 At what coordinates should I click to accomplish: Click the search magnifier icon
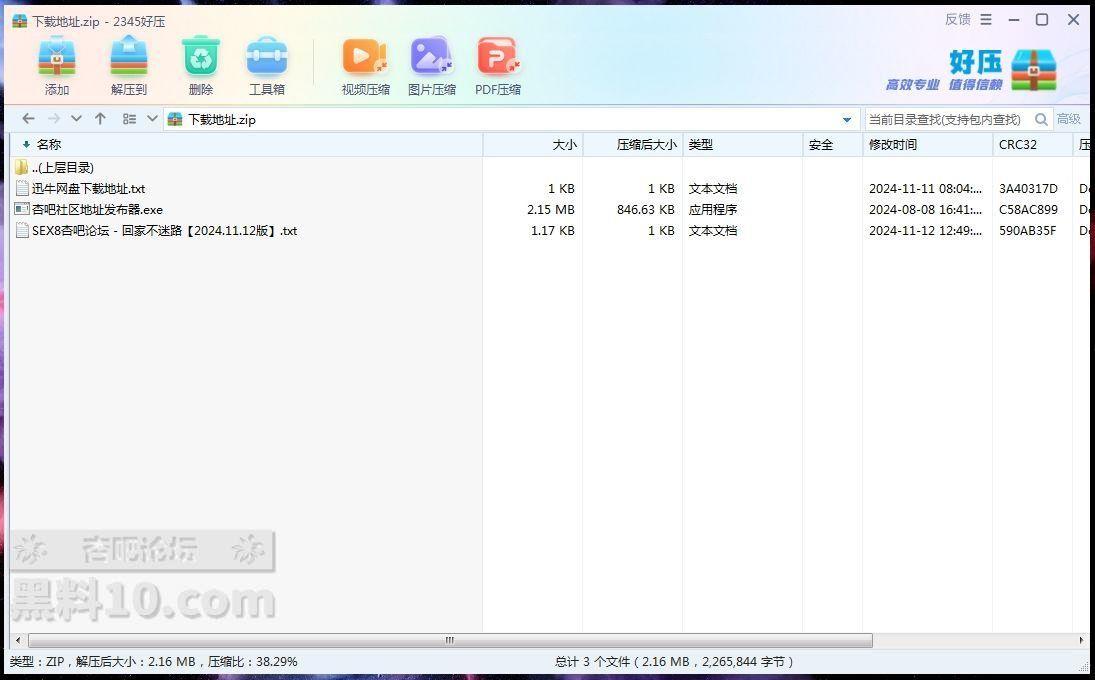click(1041, 119)
